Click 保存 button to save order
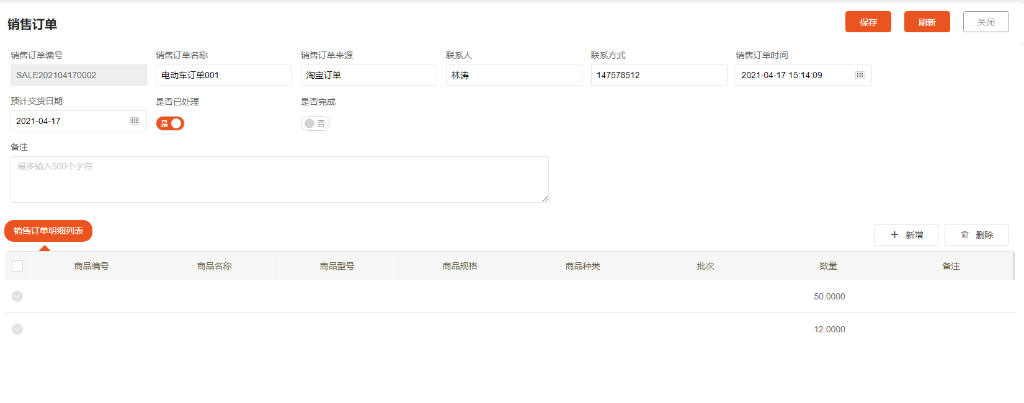1024x403 pixels. tap(868, 22)
